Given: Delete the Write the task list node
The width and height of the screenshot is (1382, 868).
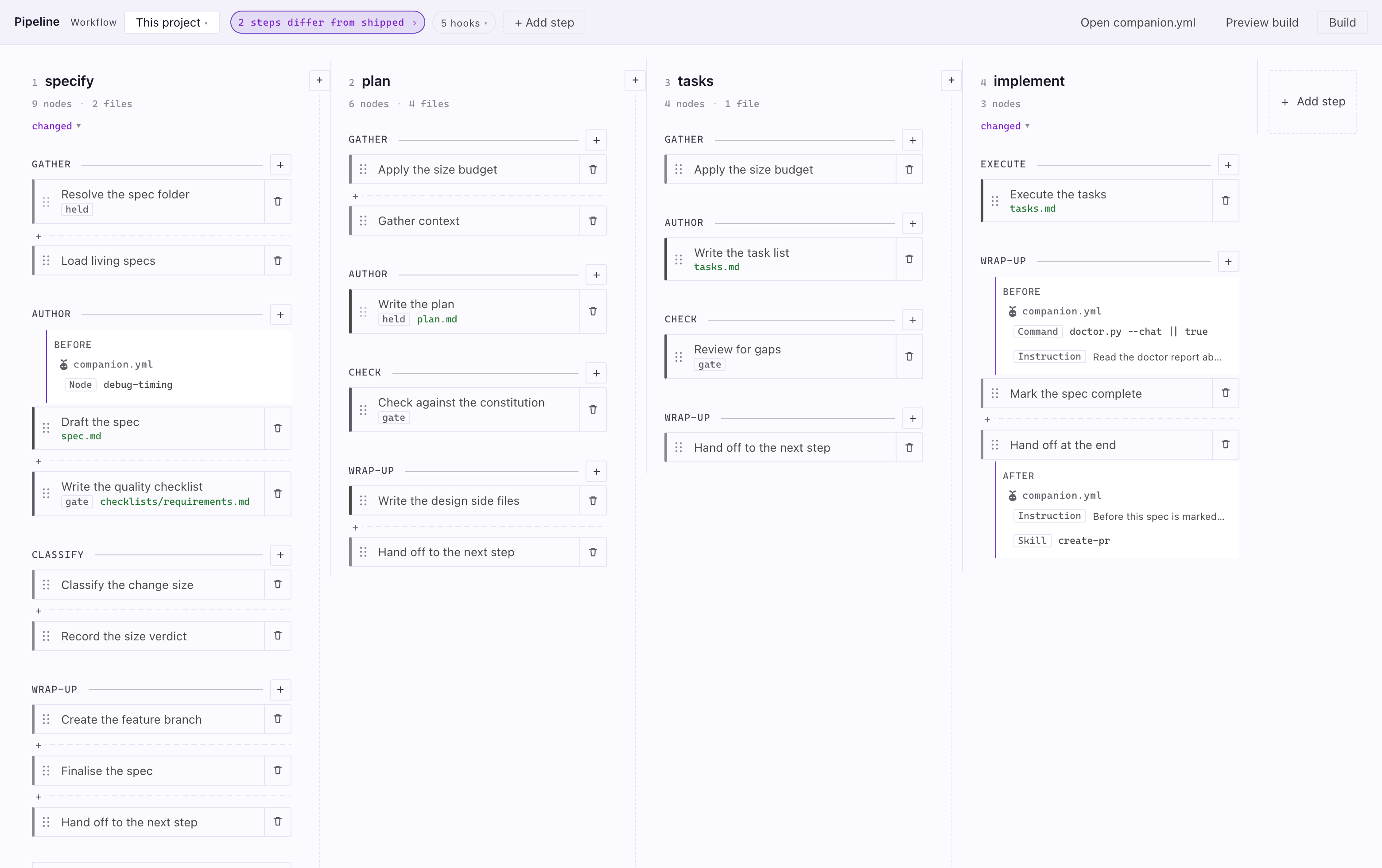Looking at the screenshot, I should click(x=910, y=260).
